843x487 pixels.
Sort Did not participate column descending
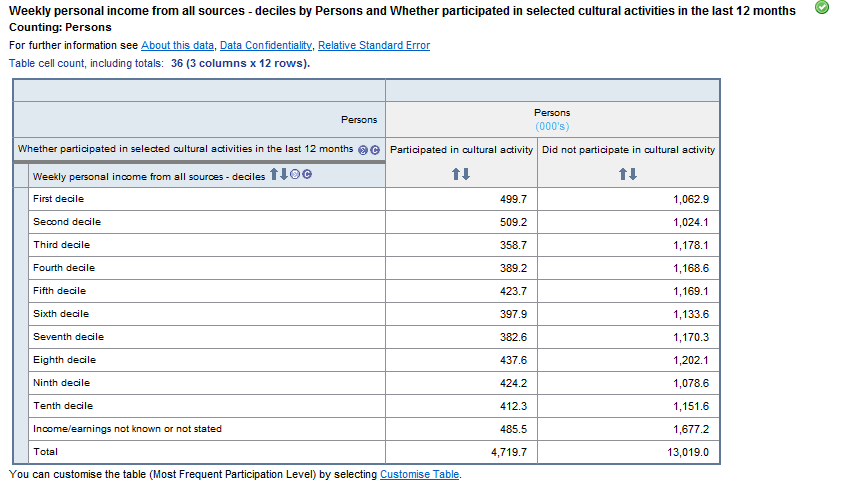click(x=632, y=174)
